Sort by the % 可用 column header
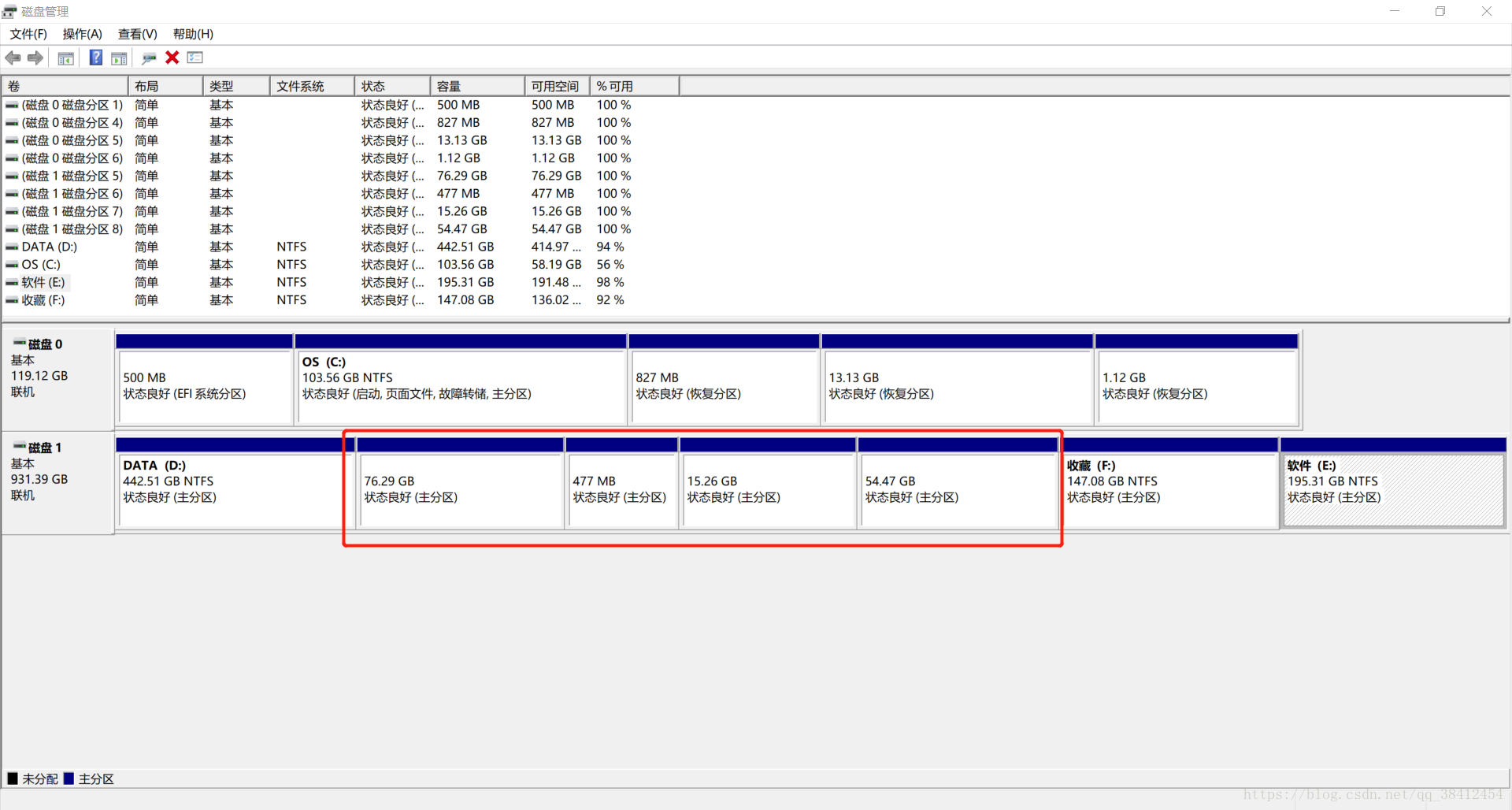Screen dimensions: 1512x810 [x=635, y=86]
